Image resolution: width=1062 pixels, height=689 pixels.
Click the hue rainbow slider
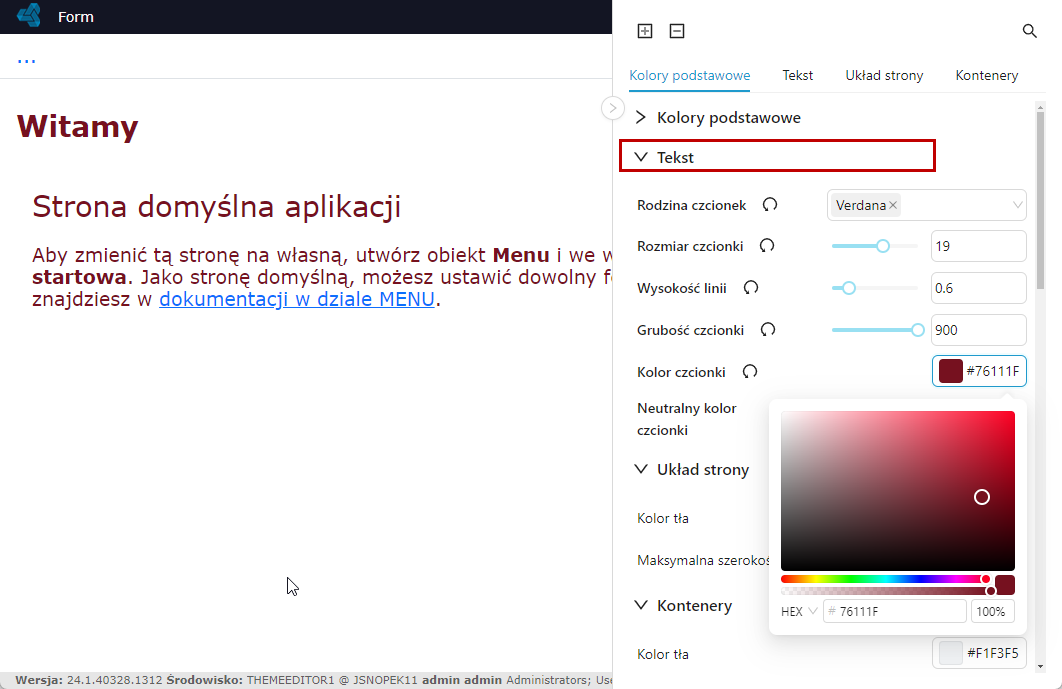886,579
